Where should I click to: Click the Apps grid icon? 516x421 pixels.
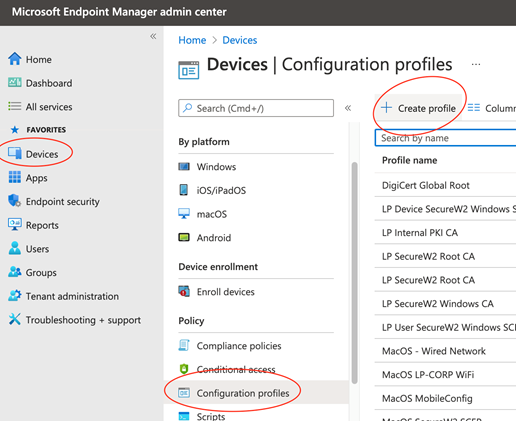(15, 177)
